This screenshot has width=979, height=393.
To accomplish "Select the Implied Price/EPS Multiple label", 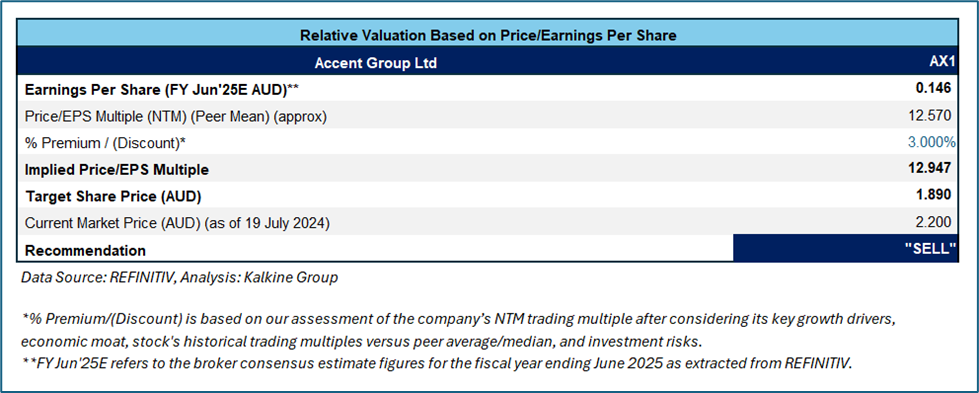I will tap(117, 170).
